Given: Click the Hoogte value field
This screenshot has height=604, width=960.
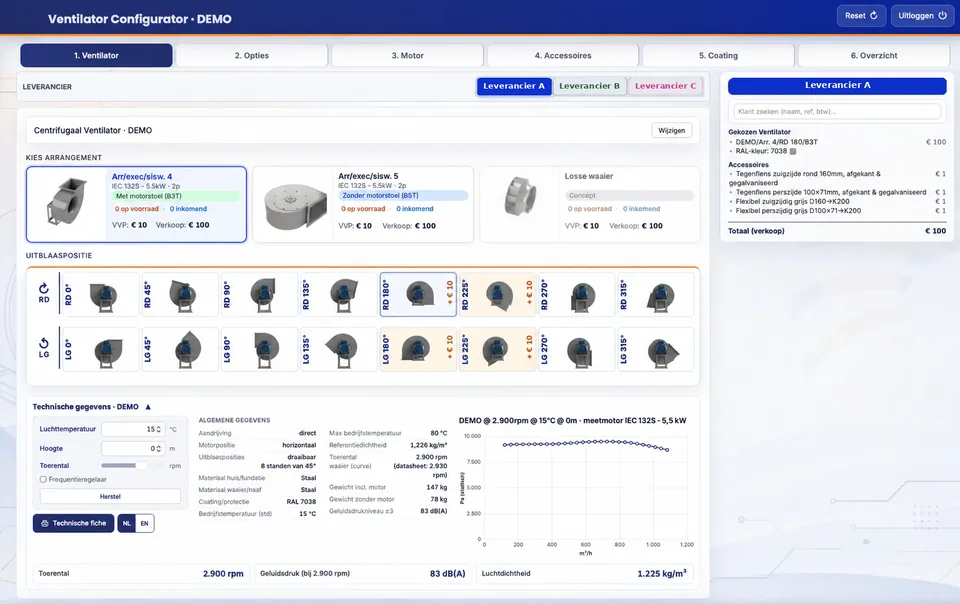Looking at the screenshot, I should 133,449.
